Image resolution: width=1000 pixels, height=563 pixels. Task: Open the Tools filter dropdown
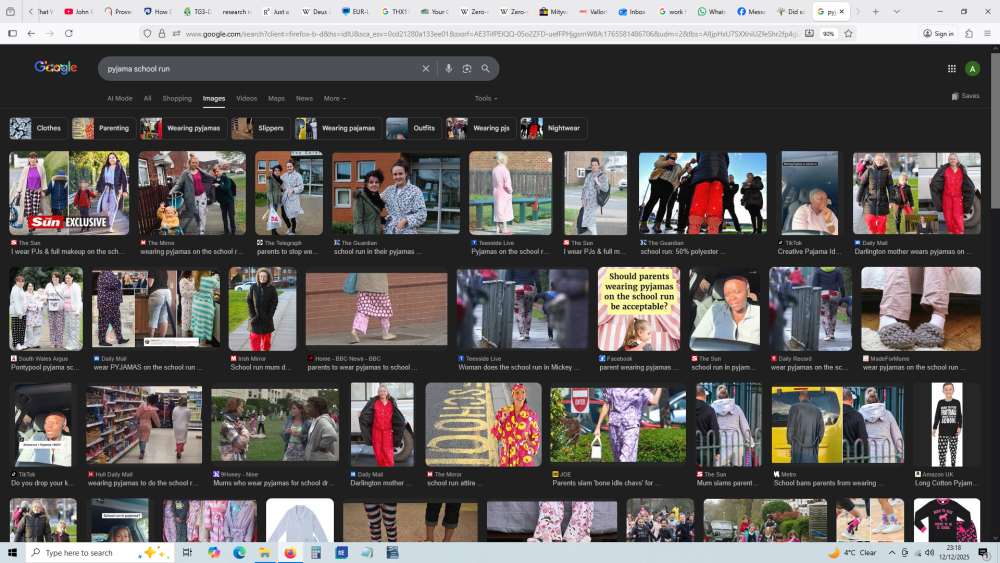pyautogui.click(x=486, y=99)
